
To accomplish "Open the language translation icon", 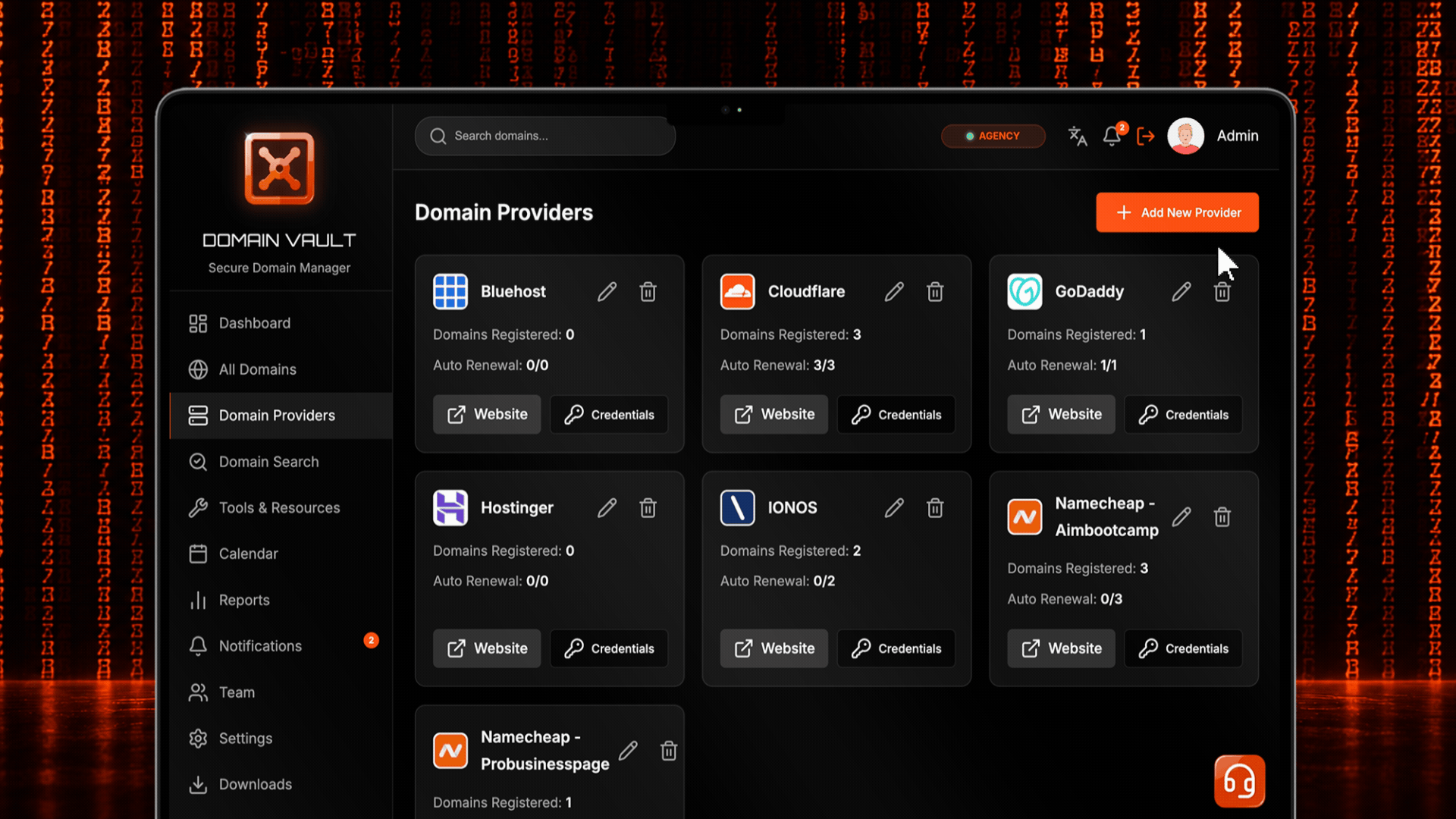I will [1078, 136].
